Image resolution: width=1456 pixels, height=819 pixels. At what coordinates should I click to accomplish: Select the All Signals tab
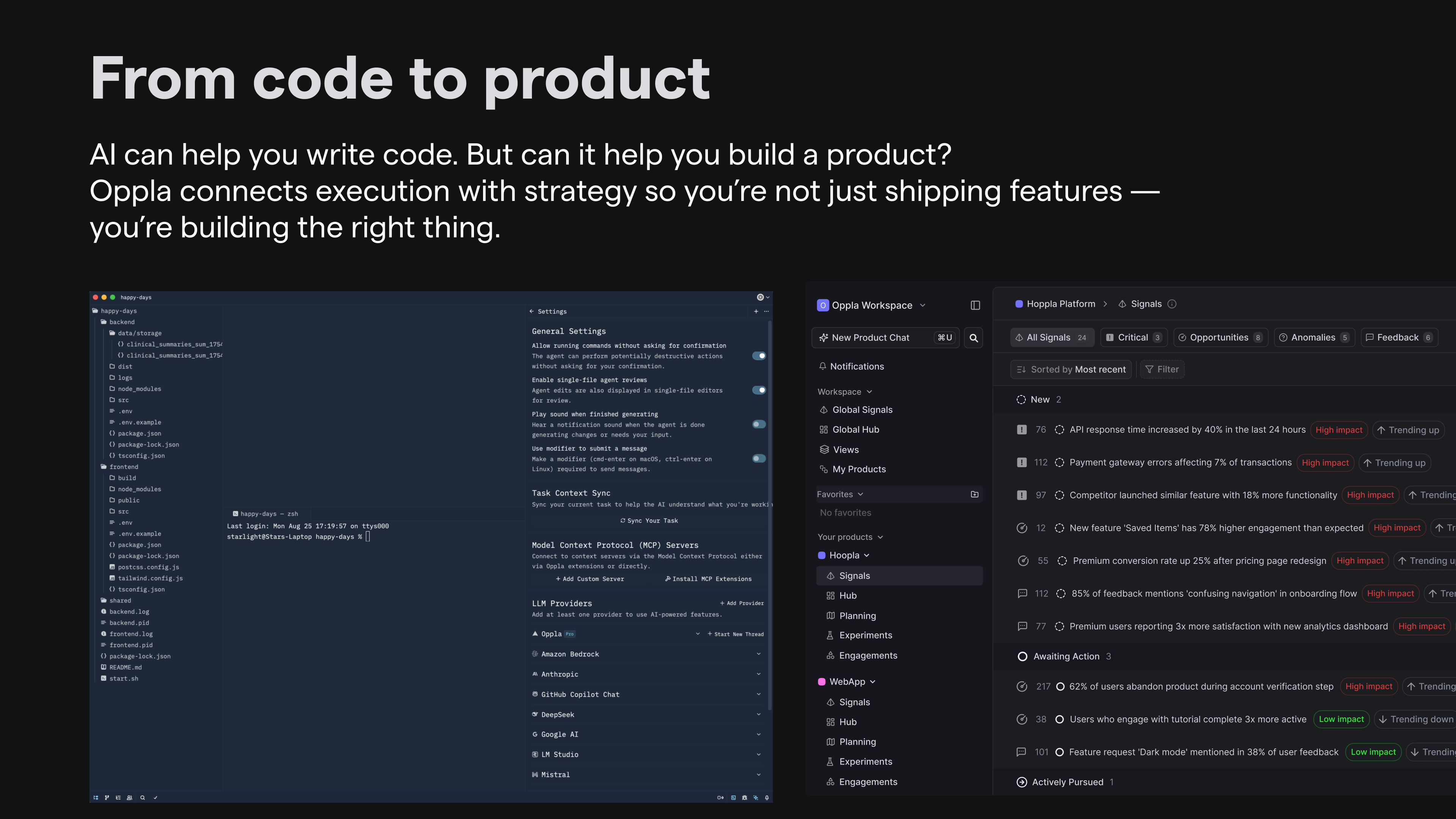tap(1052, 337)
